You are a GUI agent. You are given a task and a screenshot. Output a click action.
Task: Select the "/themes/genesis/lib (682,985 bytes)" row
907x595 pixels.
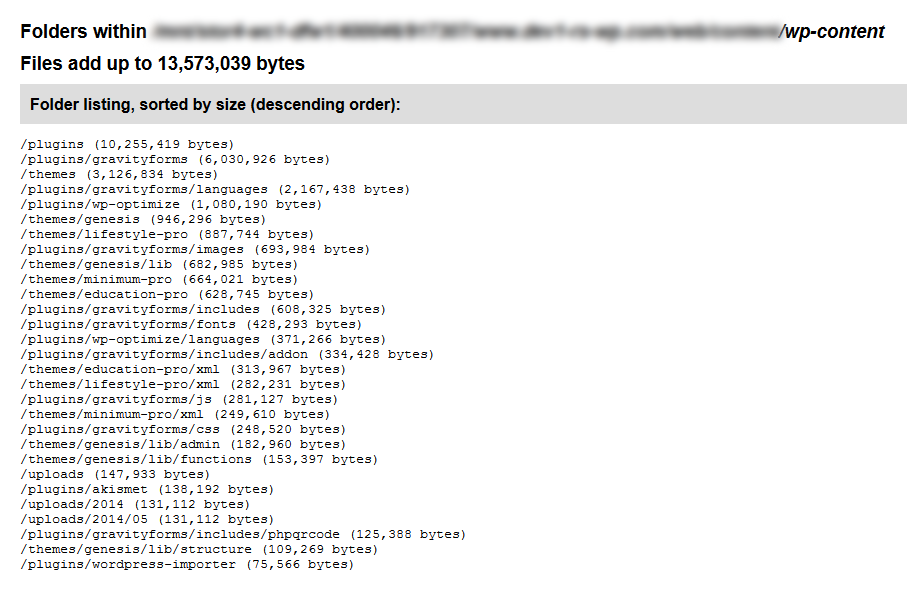(x=159, y=264)
